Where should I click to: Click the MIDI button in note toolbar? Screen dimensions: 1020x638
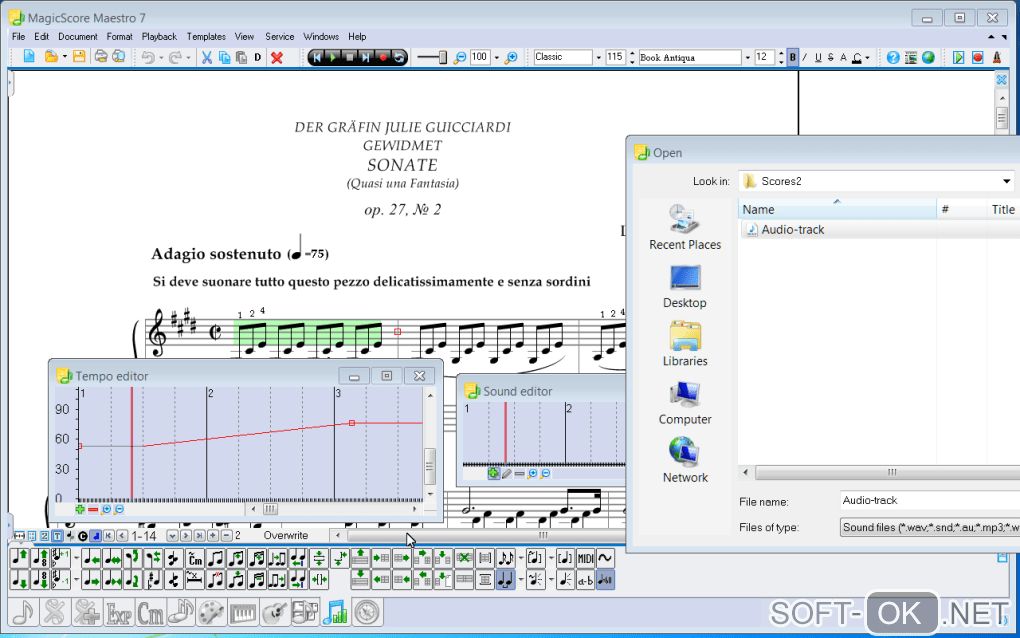[585, 558]
